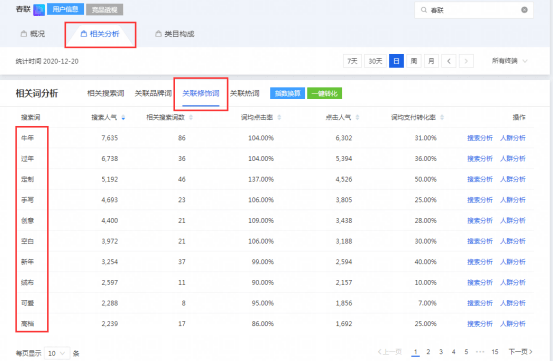Image resolution: width=554 pixels, height=361 pixels.
Task: Select the 日 time granularity button
Action: [396, 61]
